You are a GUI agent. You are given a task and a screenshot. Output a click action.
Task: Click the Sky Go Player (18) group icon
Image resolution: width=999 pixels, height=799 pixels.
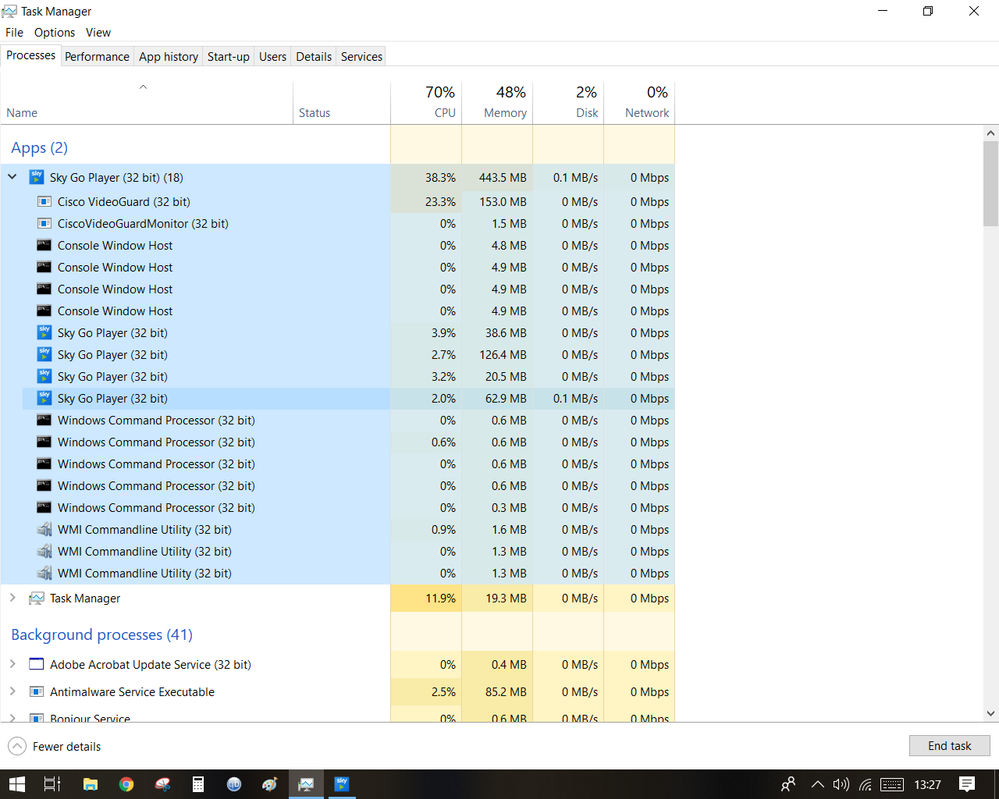pyautogui.click(x=36, y=177)
